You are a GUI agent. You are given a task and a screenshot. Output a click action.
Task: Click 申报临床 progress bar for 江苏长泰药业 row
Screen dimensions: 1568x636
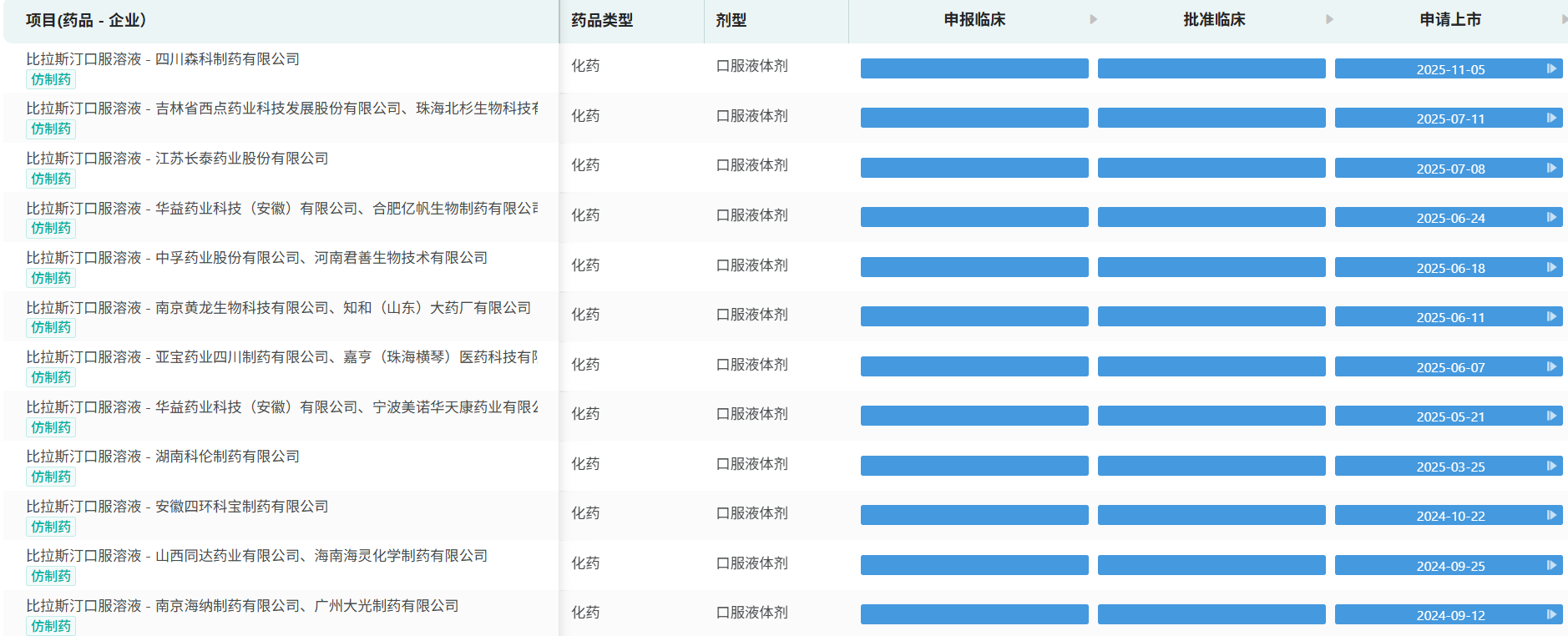coord(974,168)
